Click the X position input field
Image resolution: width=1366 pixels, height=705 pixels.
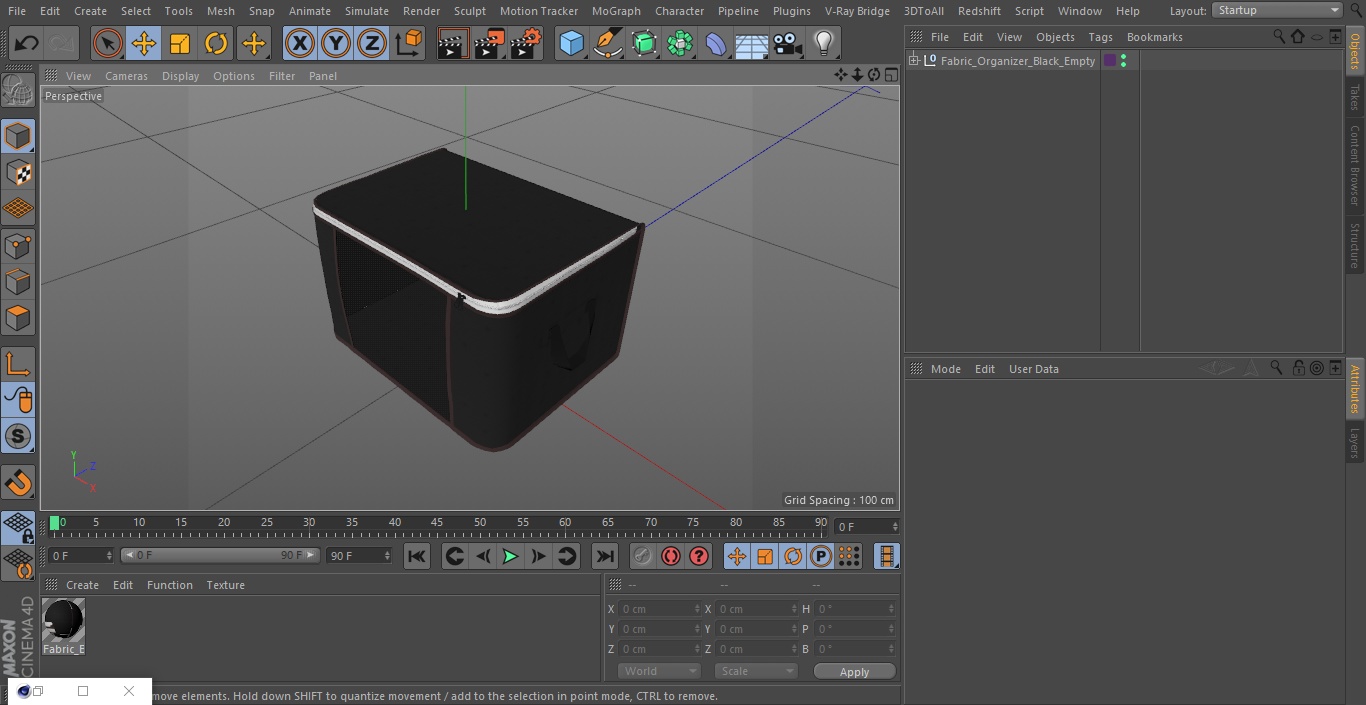click(659, 609)
